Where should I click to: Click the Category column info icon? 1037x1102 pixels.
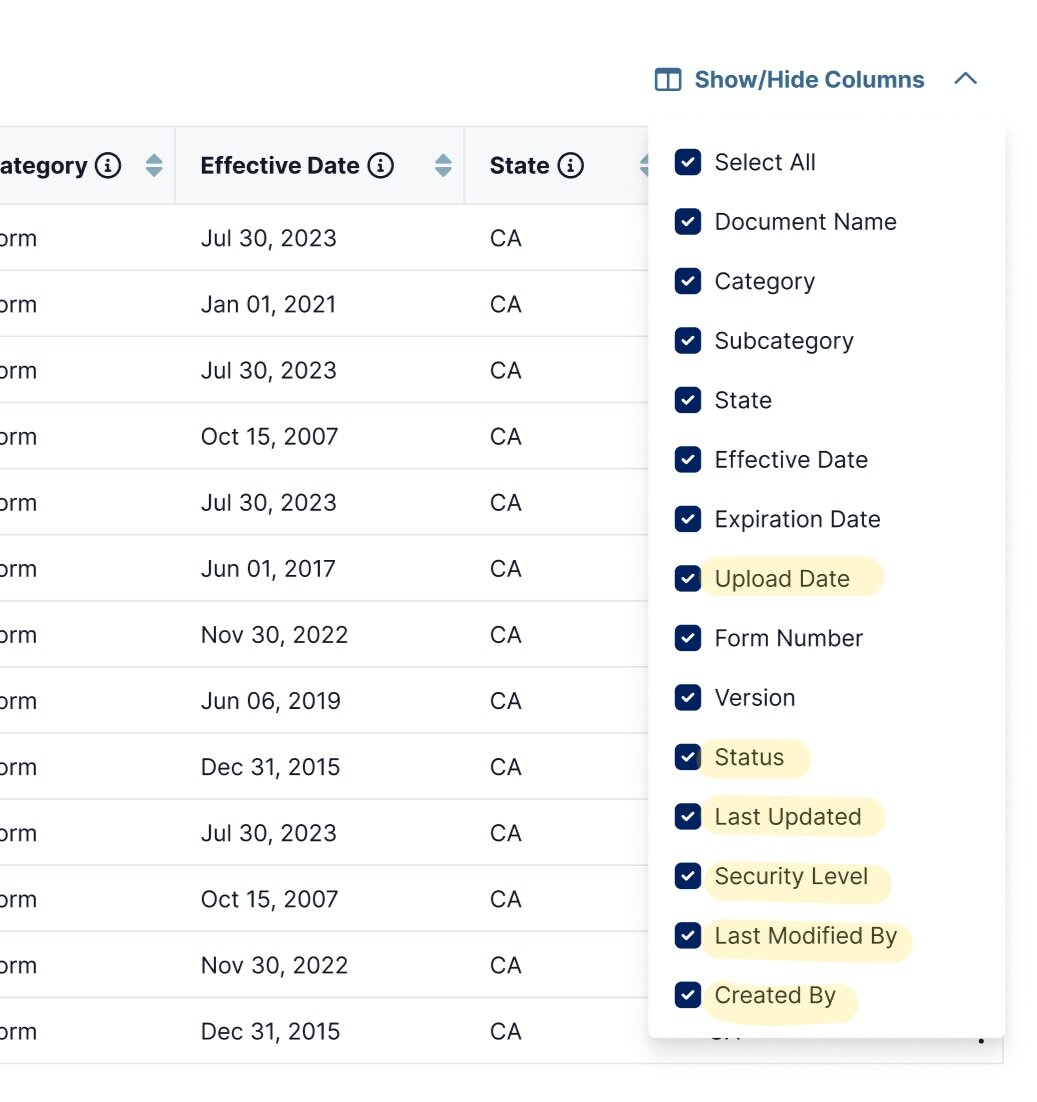pos(108,166)
